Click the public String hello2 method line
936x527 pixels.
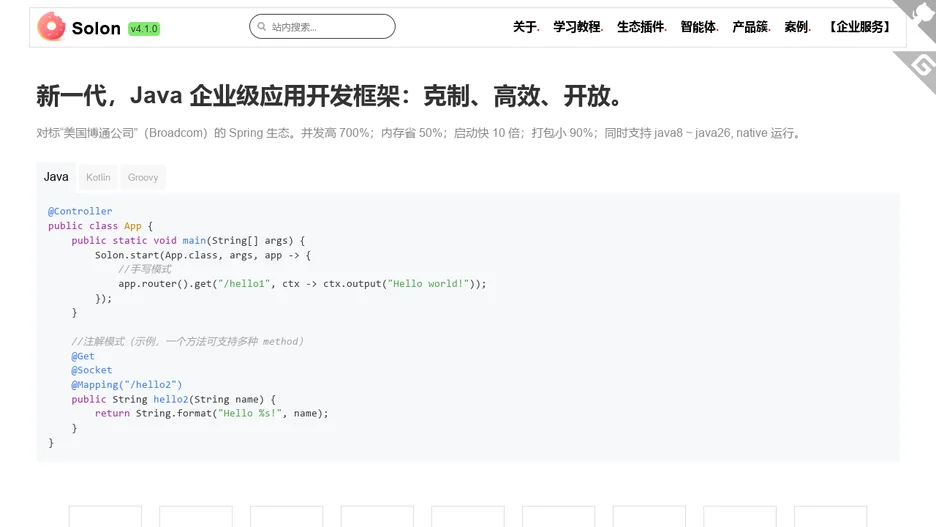point(174,399)
